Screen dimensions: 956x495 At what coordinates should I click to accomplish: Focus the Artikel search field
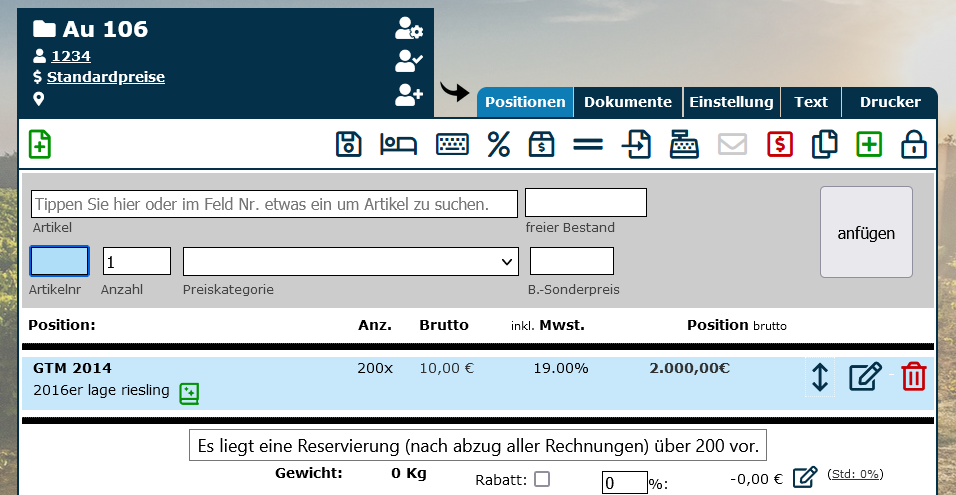(275, 204)
